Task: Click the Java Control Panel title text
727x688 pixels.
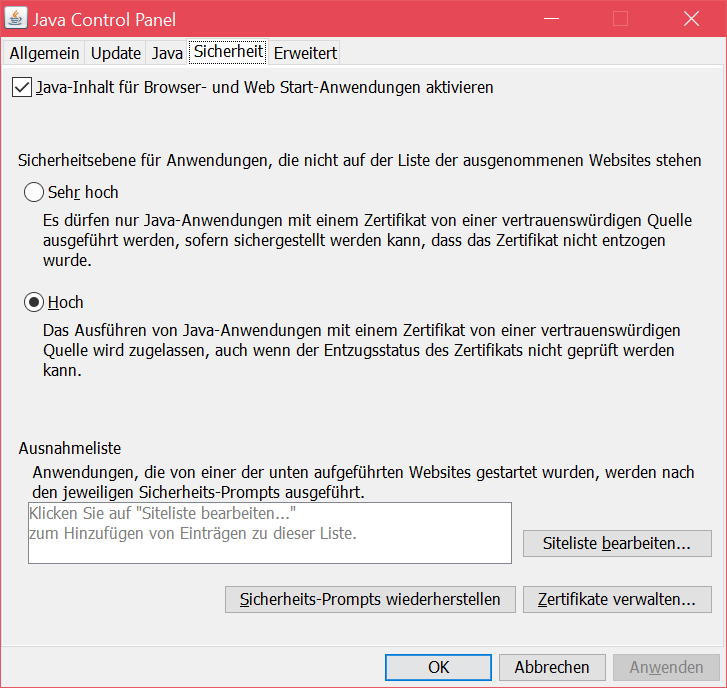Action: tap(104, 20)
